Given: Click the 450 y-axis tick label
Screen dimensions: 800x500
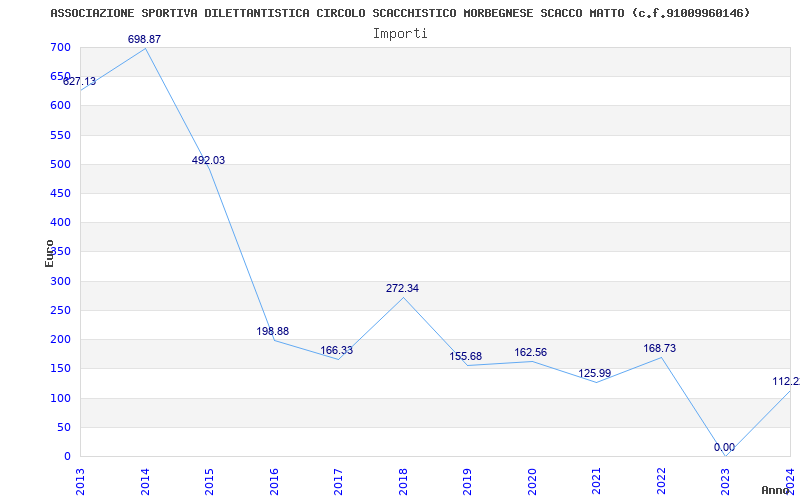Looking at the screenshot, I should click(x=60, y=193).
